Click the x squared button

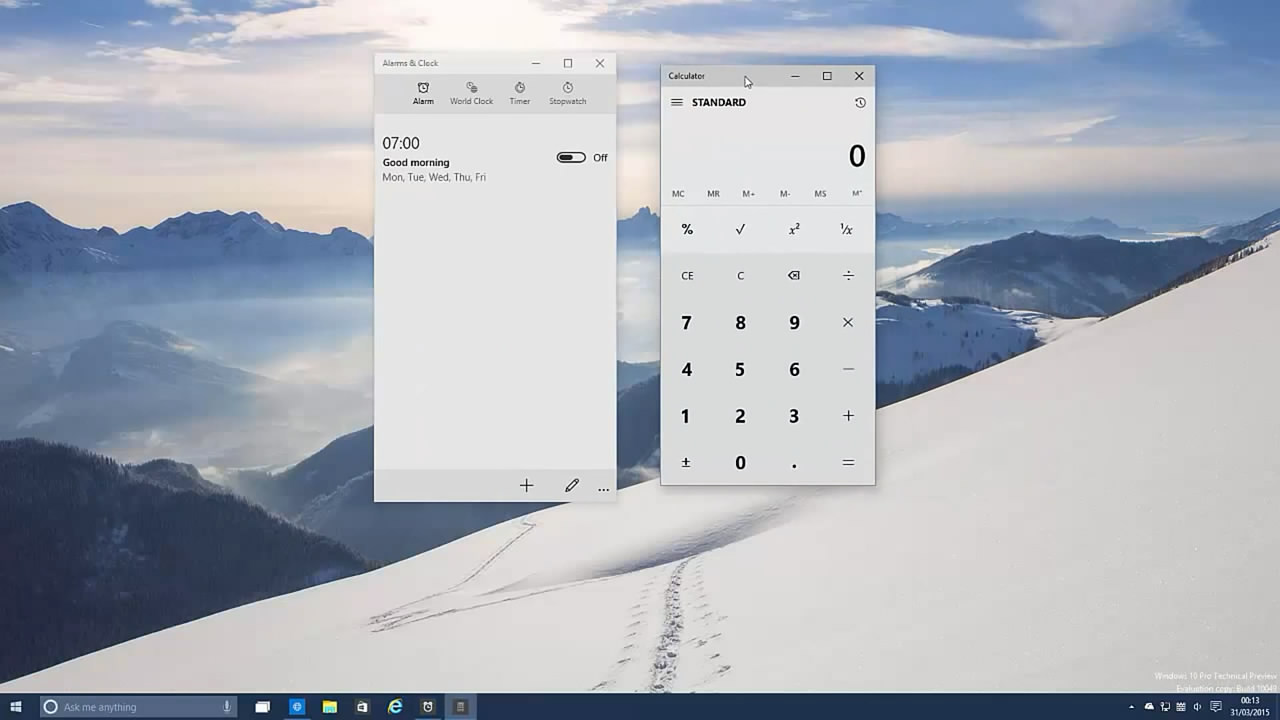point(793,229)
